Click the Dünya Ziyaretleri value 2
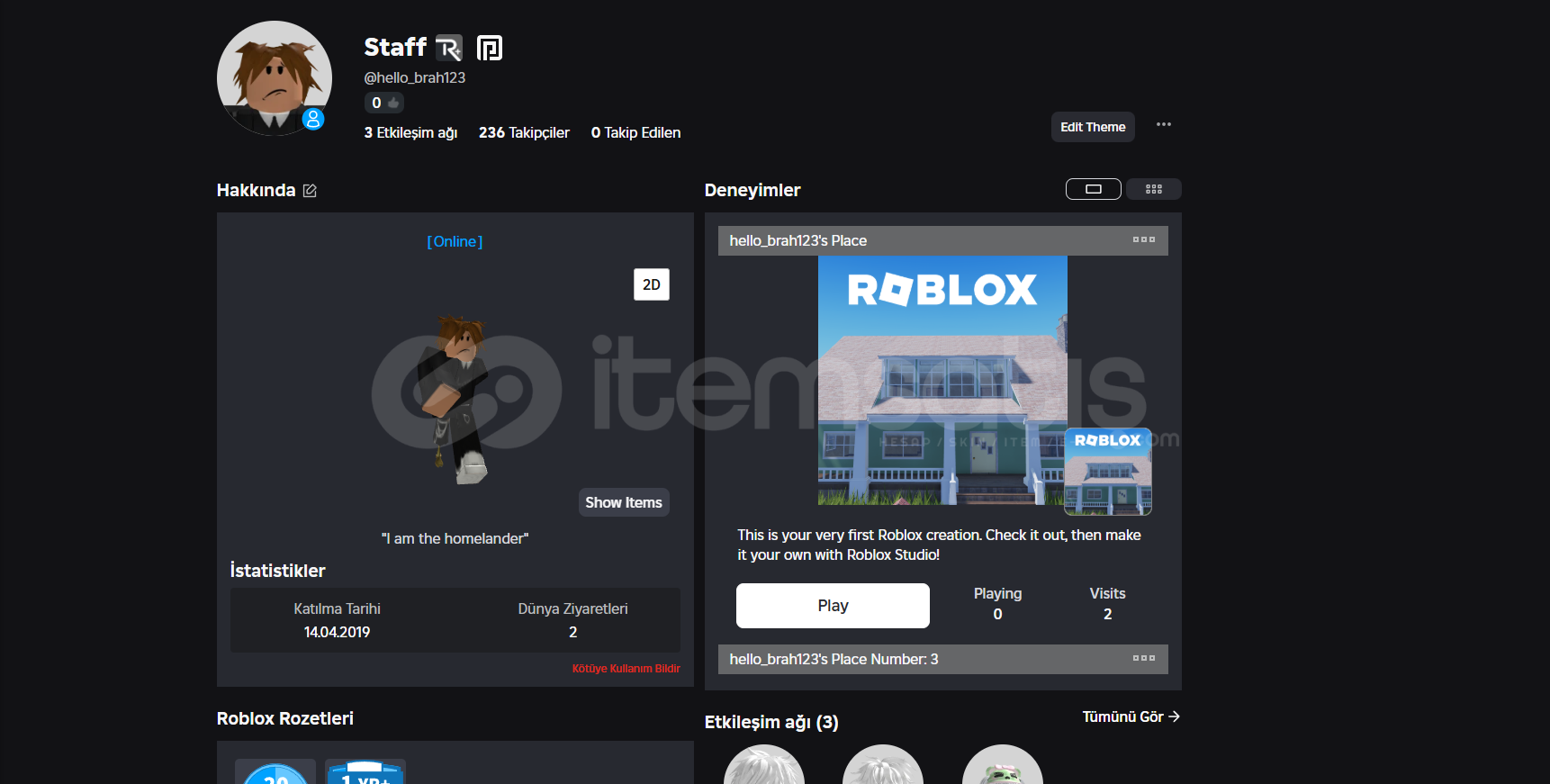Screen dimensions: 1550x784 [x=573, y=632]
